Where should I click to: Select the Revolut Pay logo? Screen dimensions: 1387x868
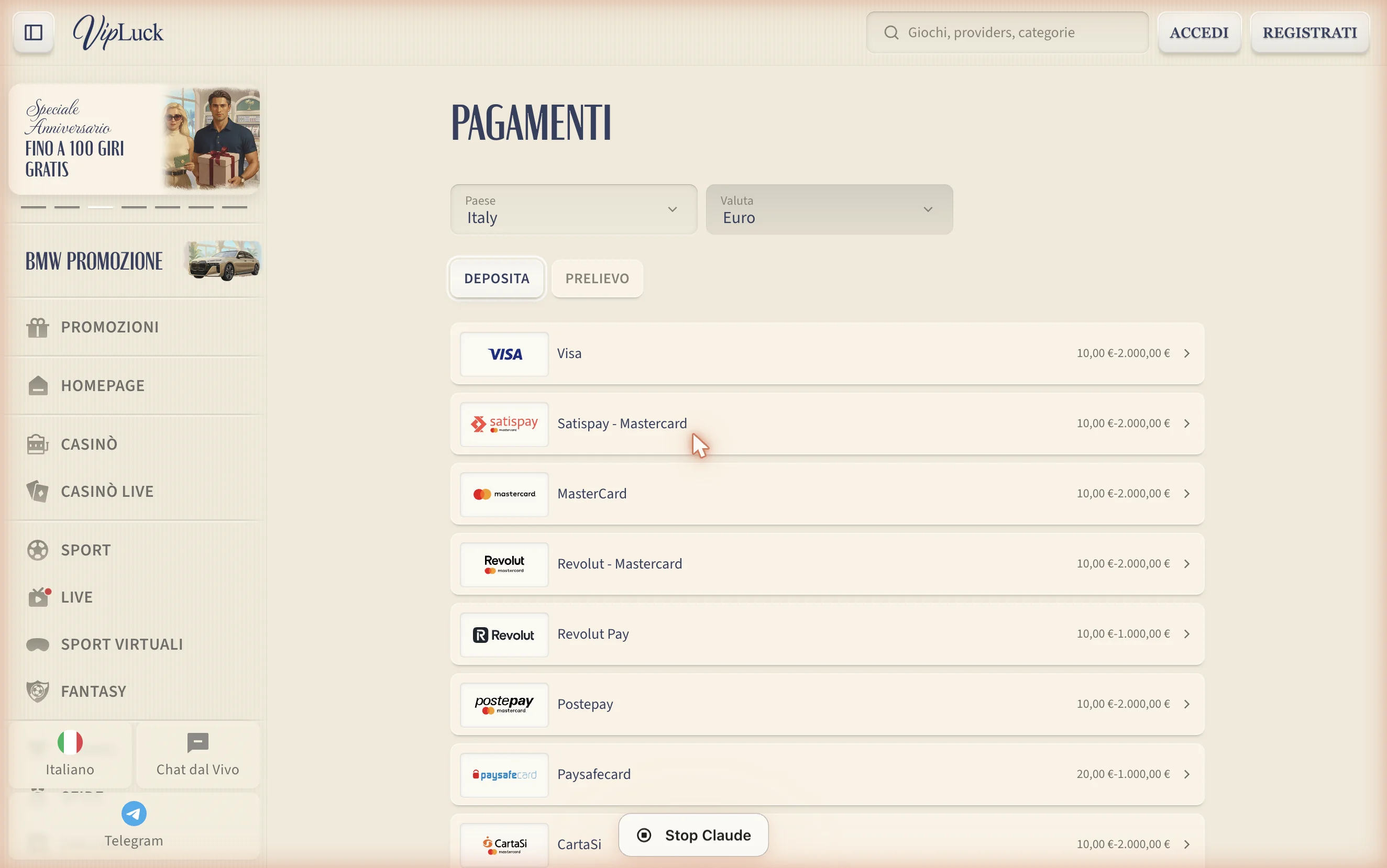coord(504,635)
